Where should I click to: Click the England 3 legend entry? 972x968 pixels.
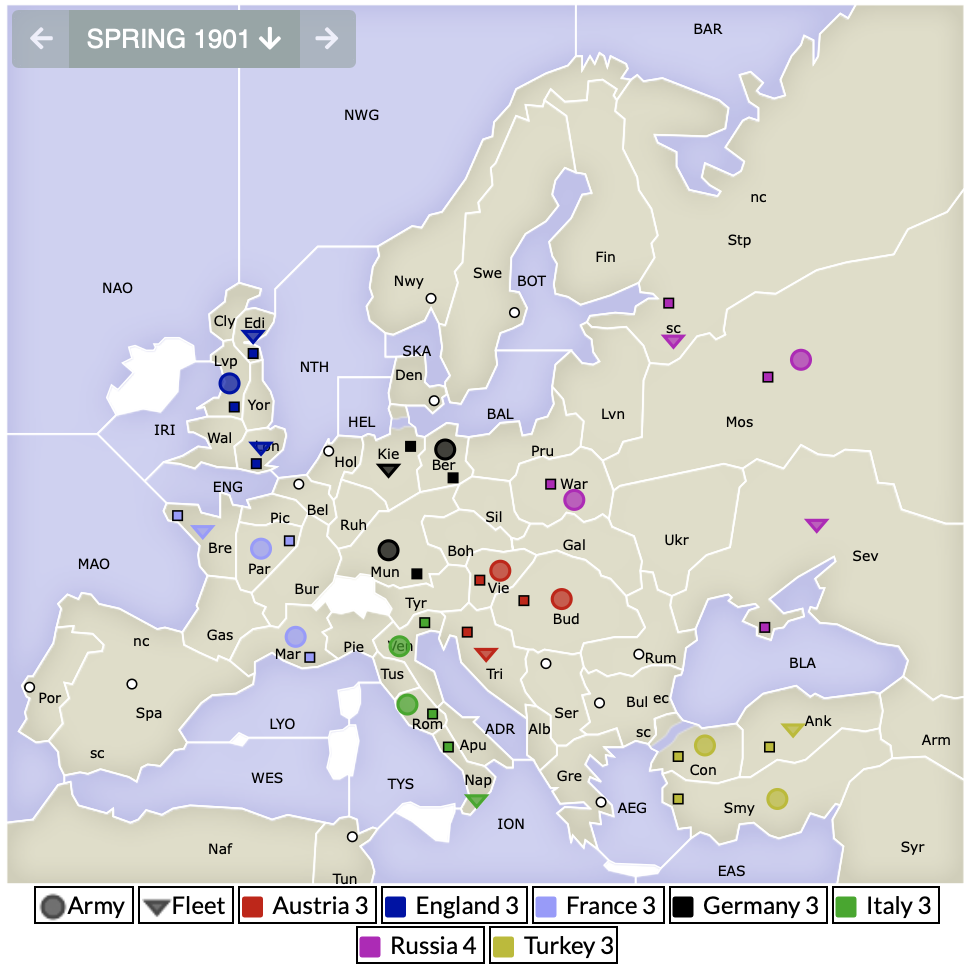[454, 905]
